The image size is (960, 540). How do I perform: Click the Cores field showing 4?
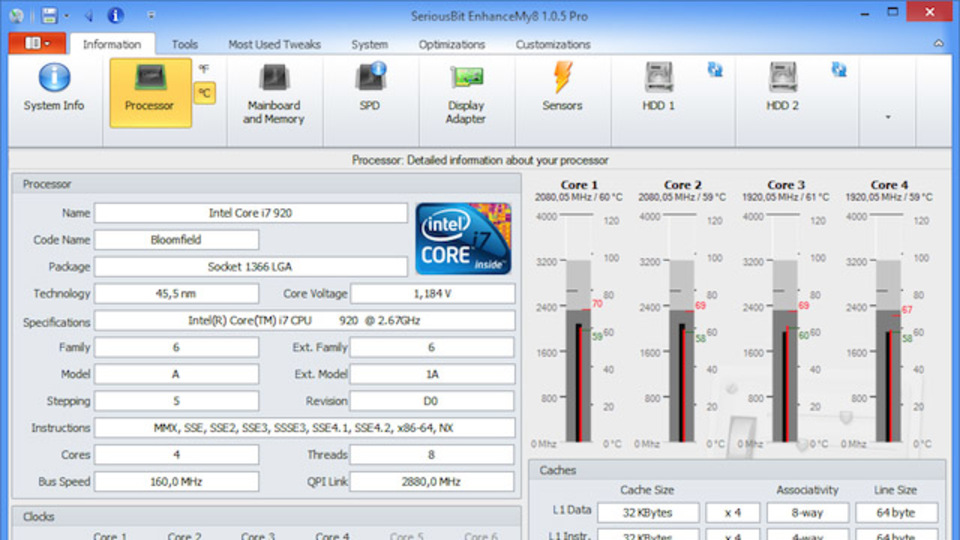[x=176, y=455]
